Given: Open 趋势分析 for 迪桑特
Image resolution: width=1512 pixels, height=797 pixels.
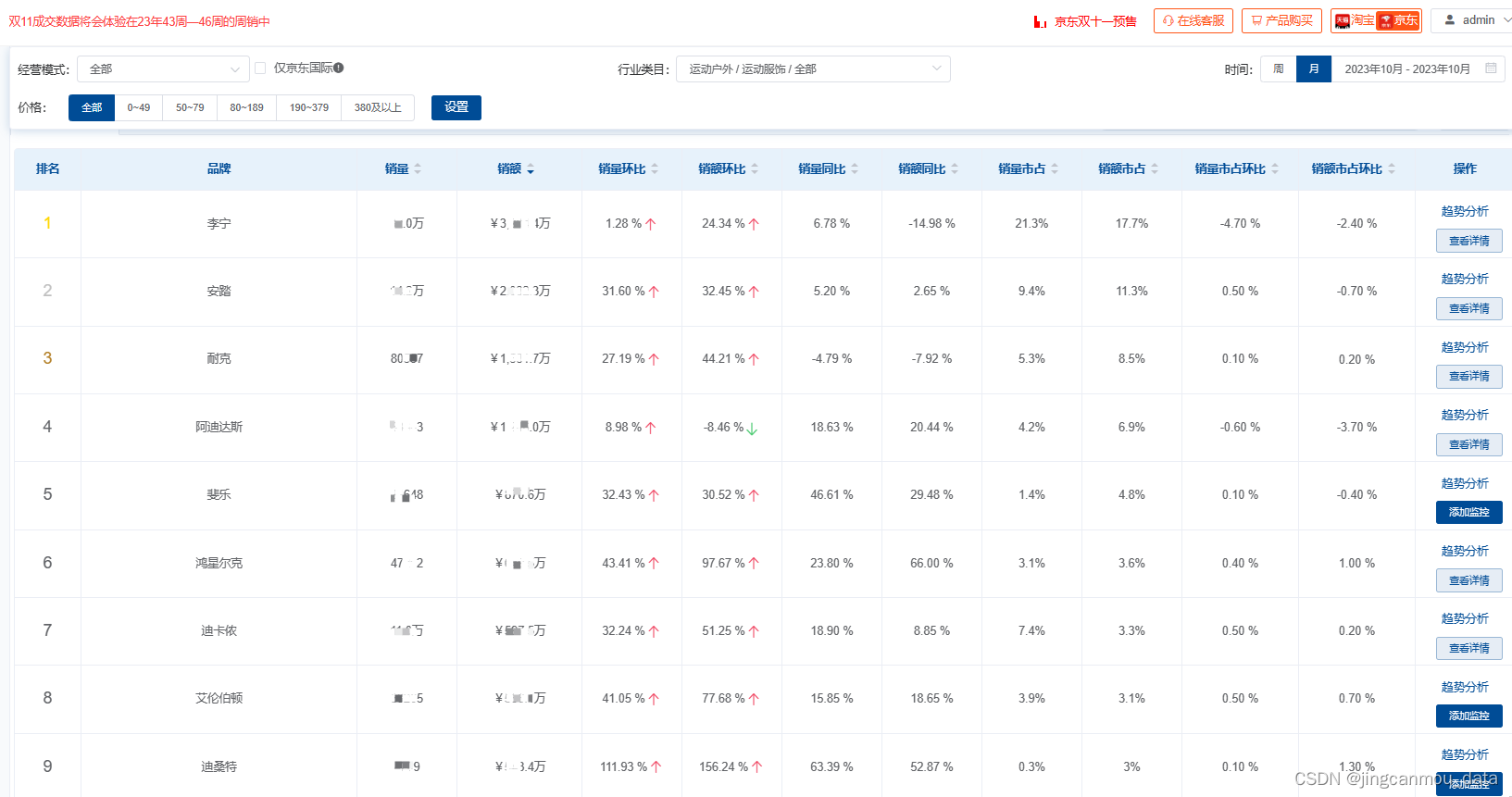Looking at the screenshot, I should pyautogui.click(x=1465, y=754).
